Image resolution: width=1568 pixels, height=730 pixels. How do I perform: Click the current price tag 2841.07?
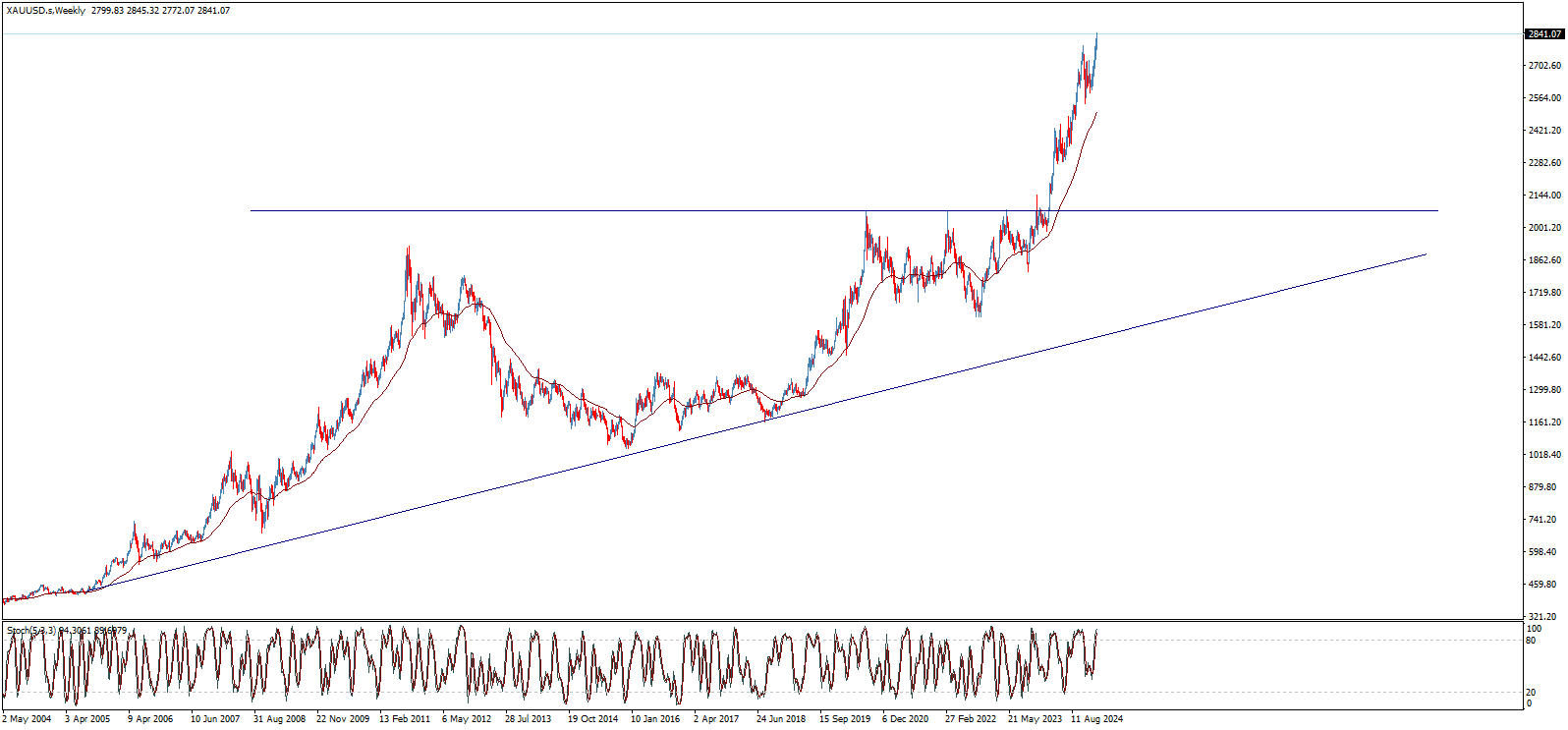point(1544,34)
